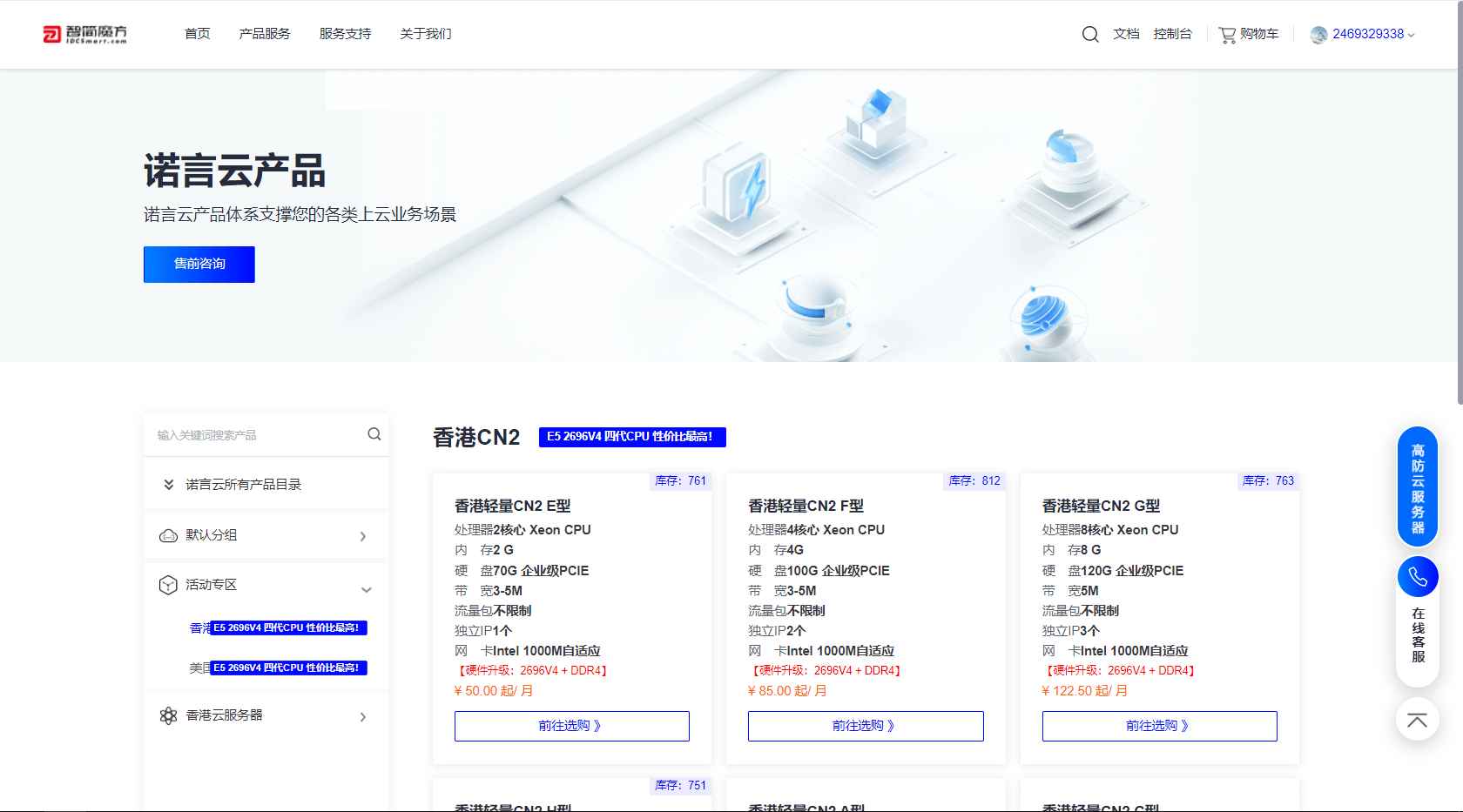Viewport: 1463px width, 812px height.
Task: Click the cloud icon beside 默认分组
Action: coord(168,536)
